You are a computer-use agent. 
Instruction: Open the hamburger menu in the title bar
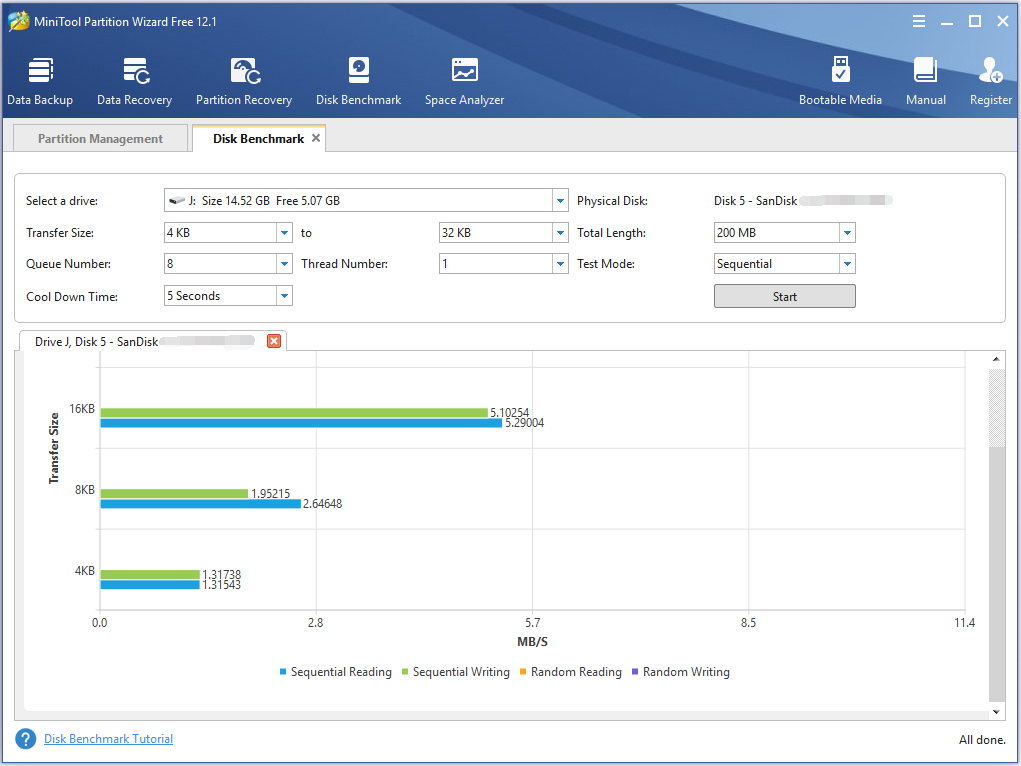tap(919, 22)
